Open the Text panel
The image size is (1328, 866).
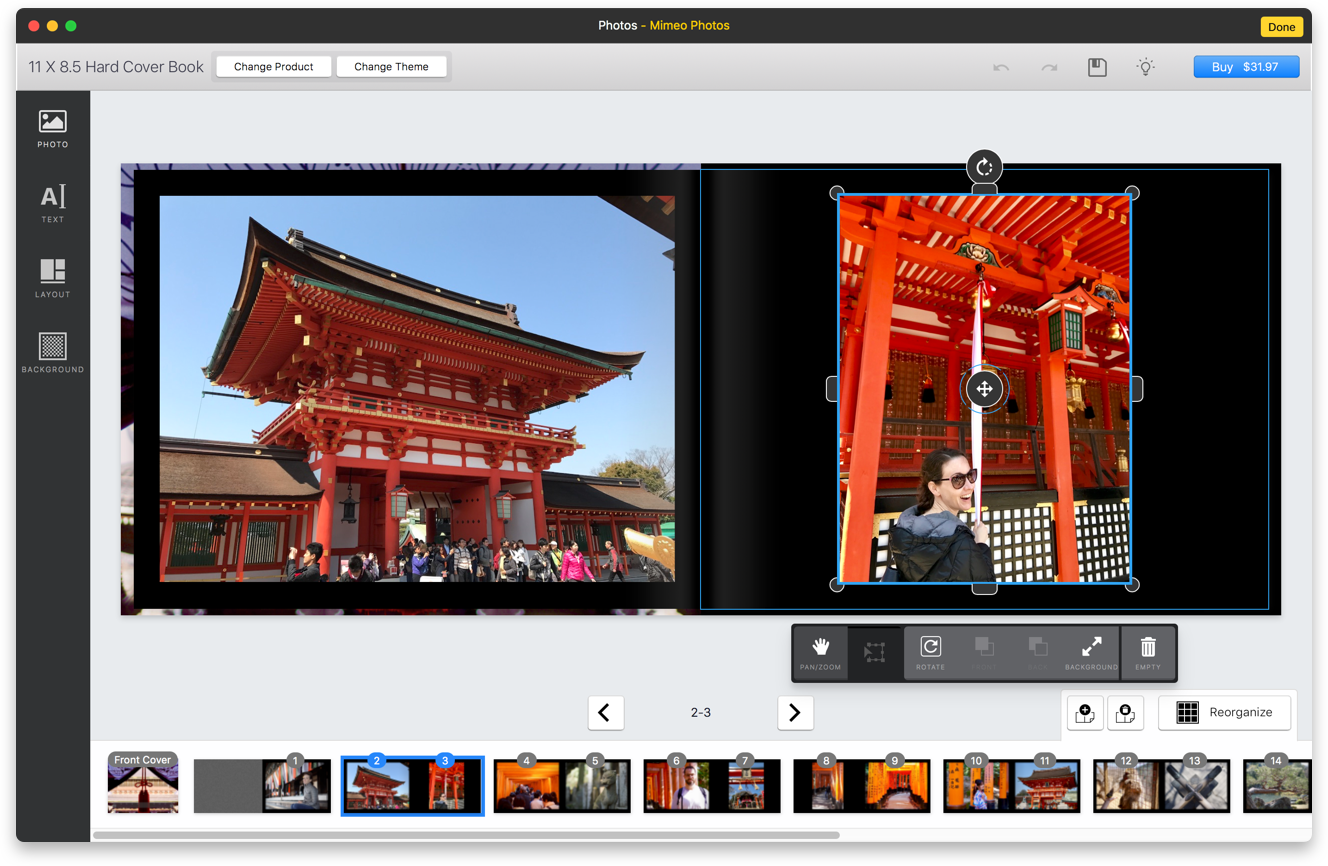52,203
